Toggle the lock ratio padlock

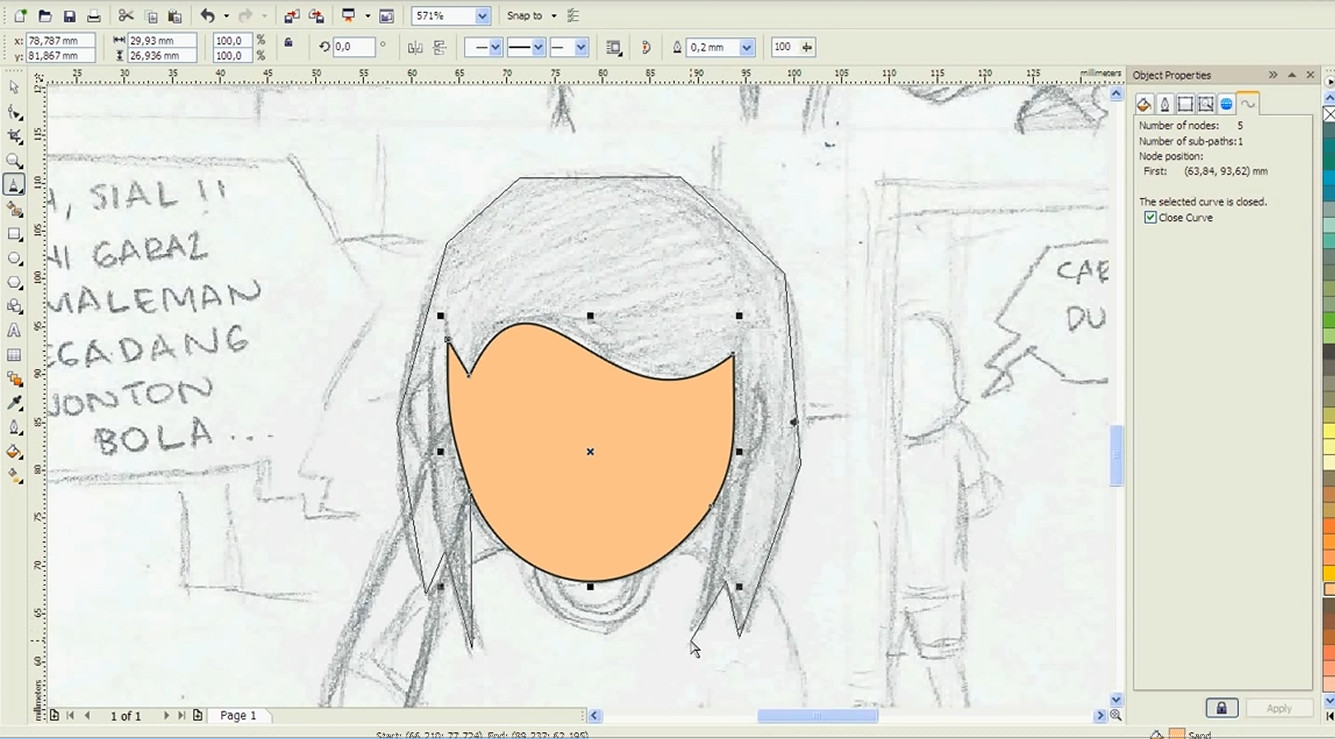click(x=288, y=43)
